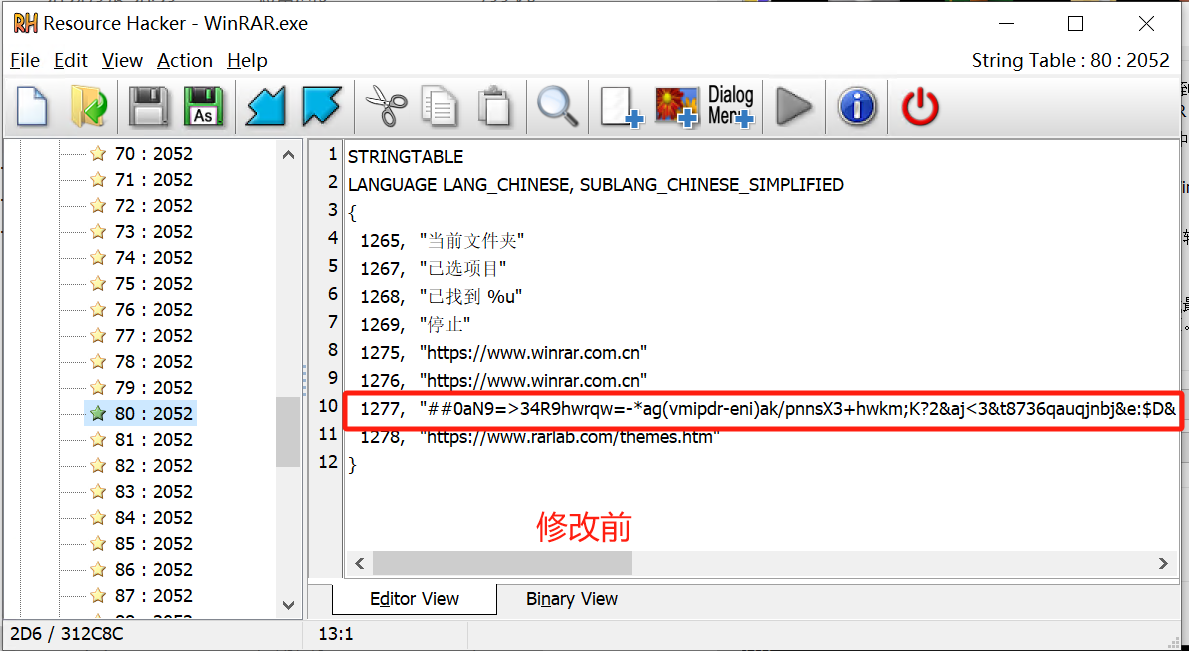Viewport: 1189px width, 651px height.
Task: Click the STRINGTABLE text on line 1
Action: point(405,157)
